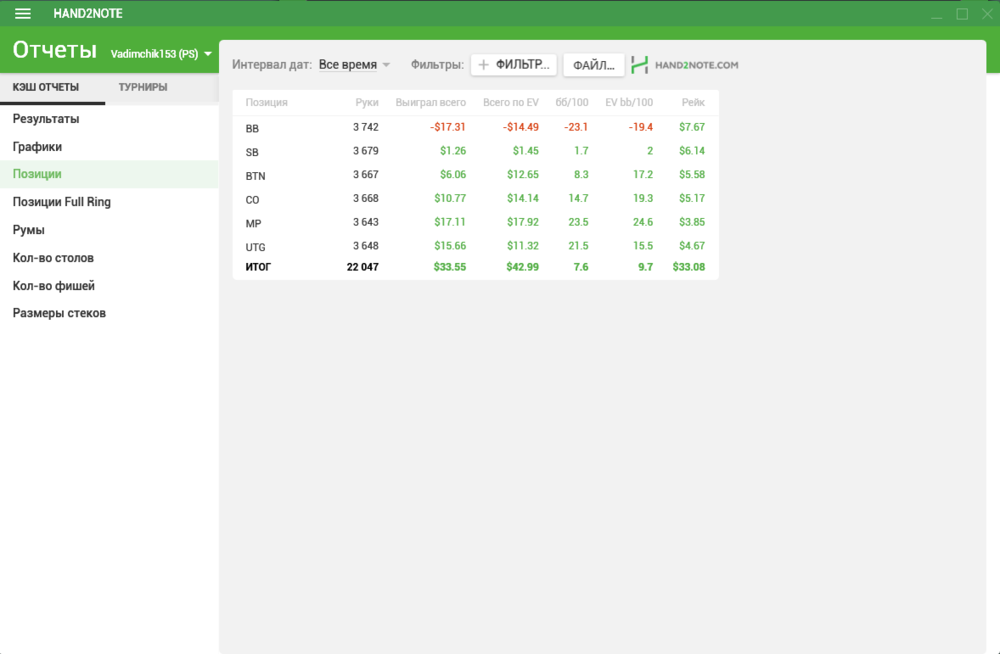The width and height of the screenshot is (1000, 654).
Task: Add a new filter with ФИЛЬТР button
Action: click(514, 65)
